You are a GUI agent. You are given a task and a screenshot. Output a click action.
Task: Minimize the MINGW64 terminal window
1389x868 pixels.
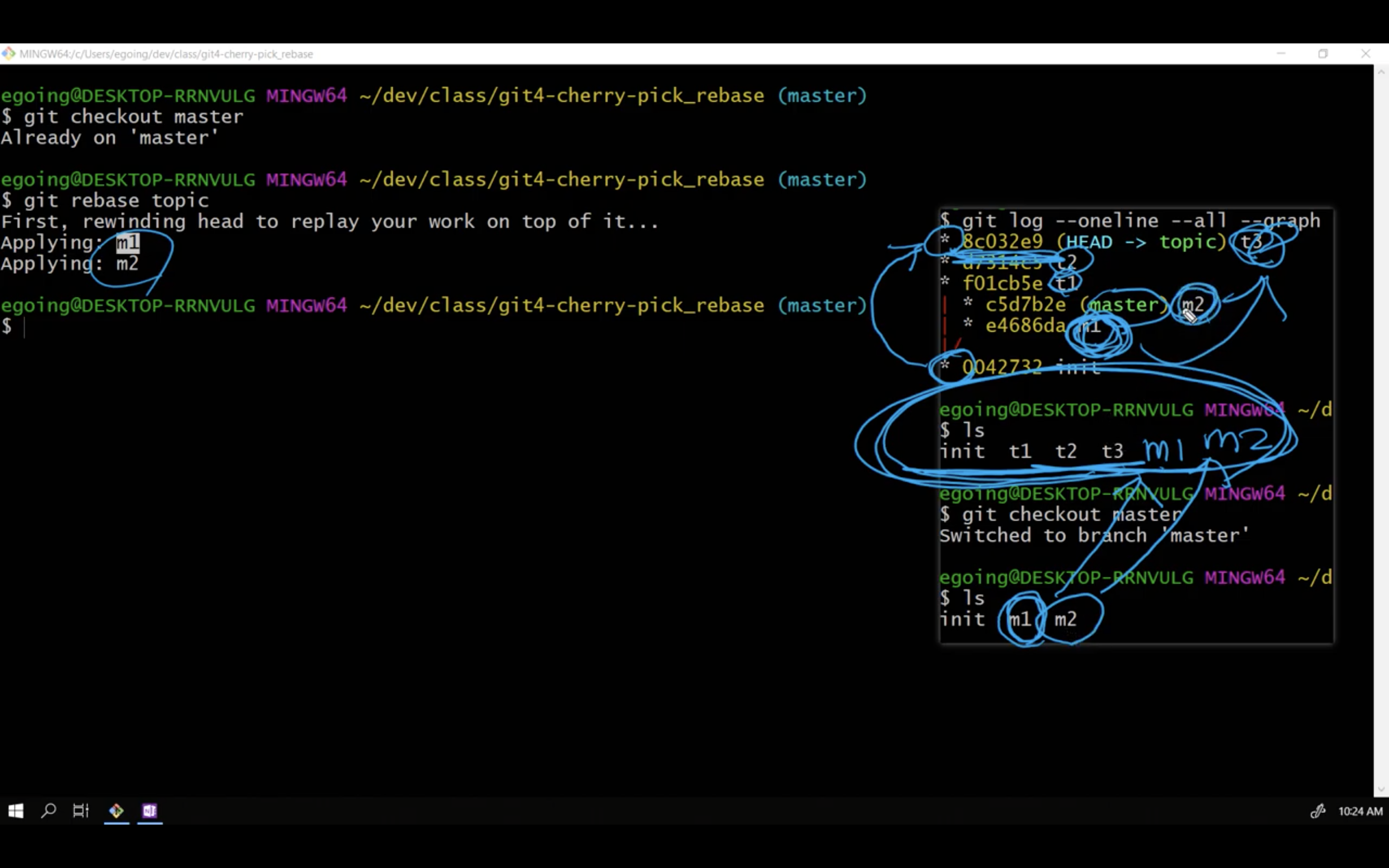pyautogui.click(x=1281, y=54)
